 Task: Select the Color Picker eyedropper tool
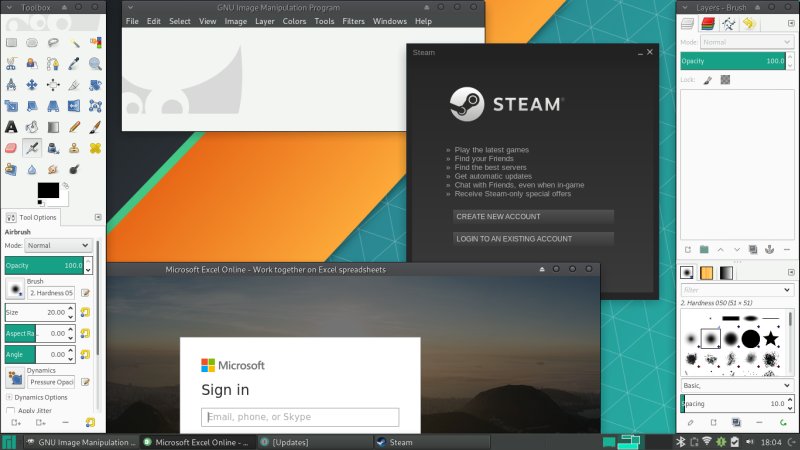click(x=74, y=64)
